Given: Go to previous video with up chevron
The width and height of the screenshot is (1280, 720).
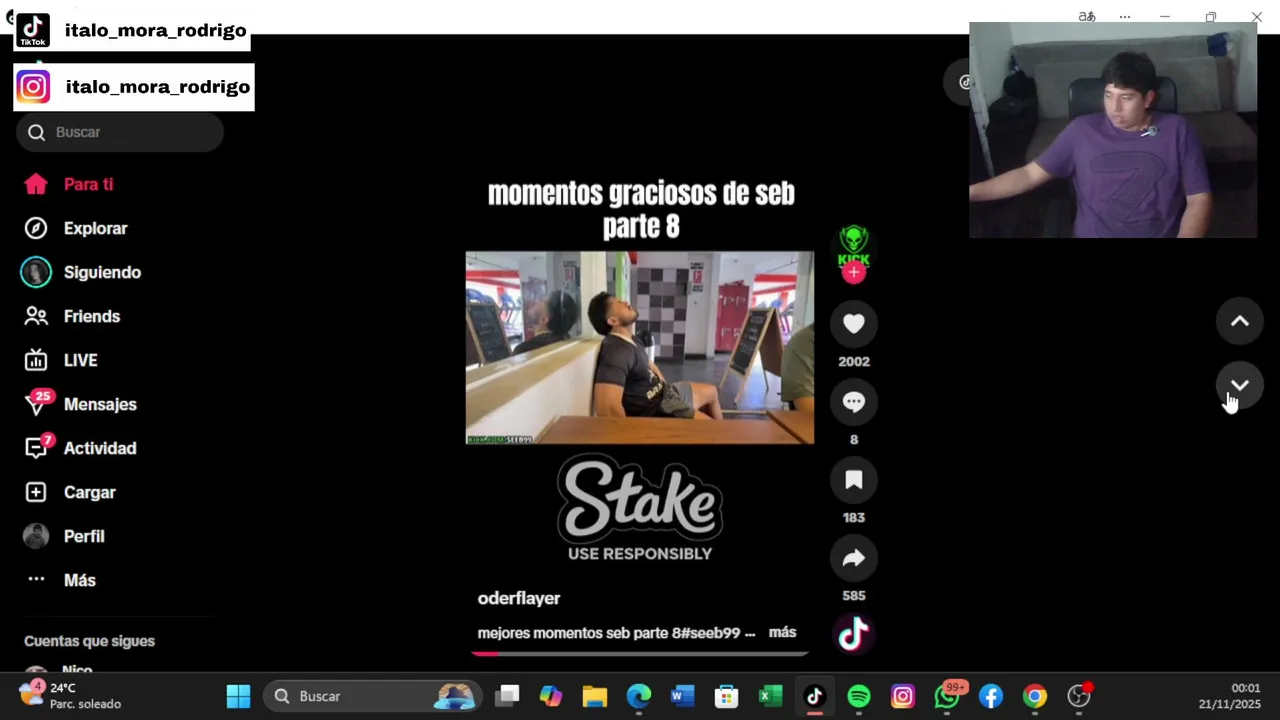Looking at the screenshot, I should click(1240, 321).
